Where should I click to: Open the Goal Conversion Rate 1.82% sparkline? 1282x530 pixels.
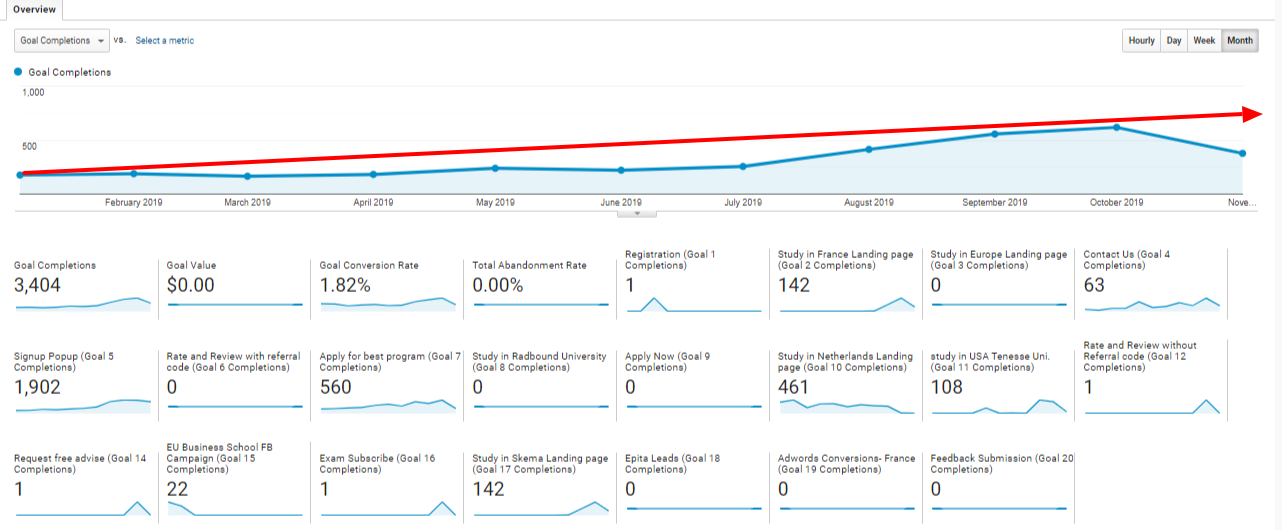click(x=389, y=302)
